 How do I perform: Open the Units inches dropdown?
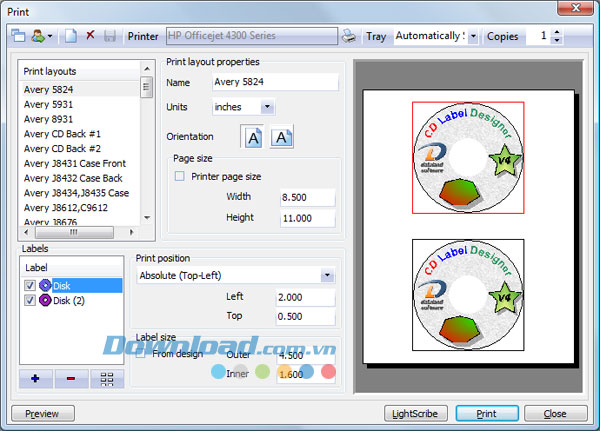coord(267,107)
